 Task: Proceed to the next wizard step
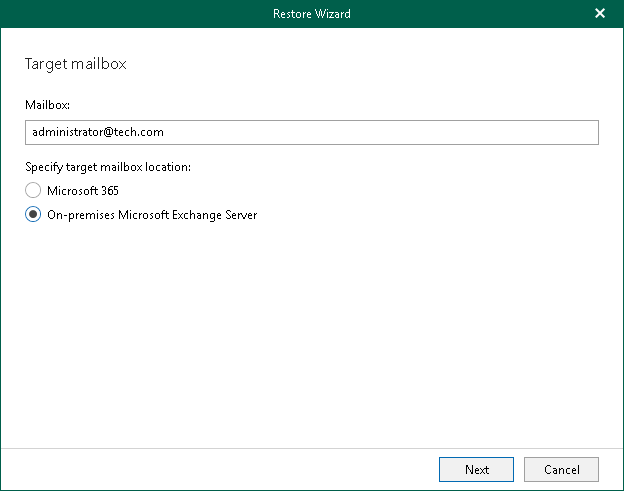[476, 469]
